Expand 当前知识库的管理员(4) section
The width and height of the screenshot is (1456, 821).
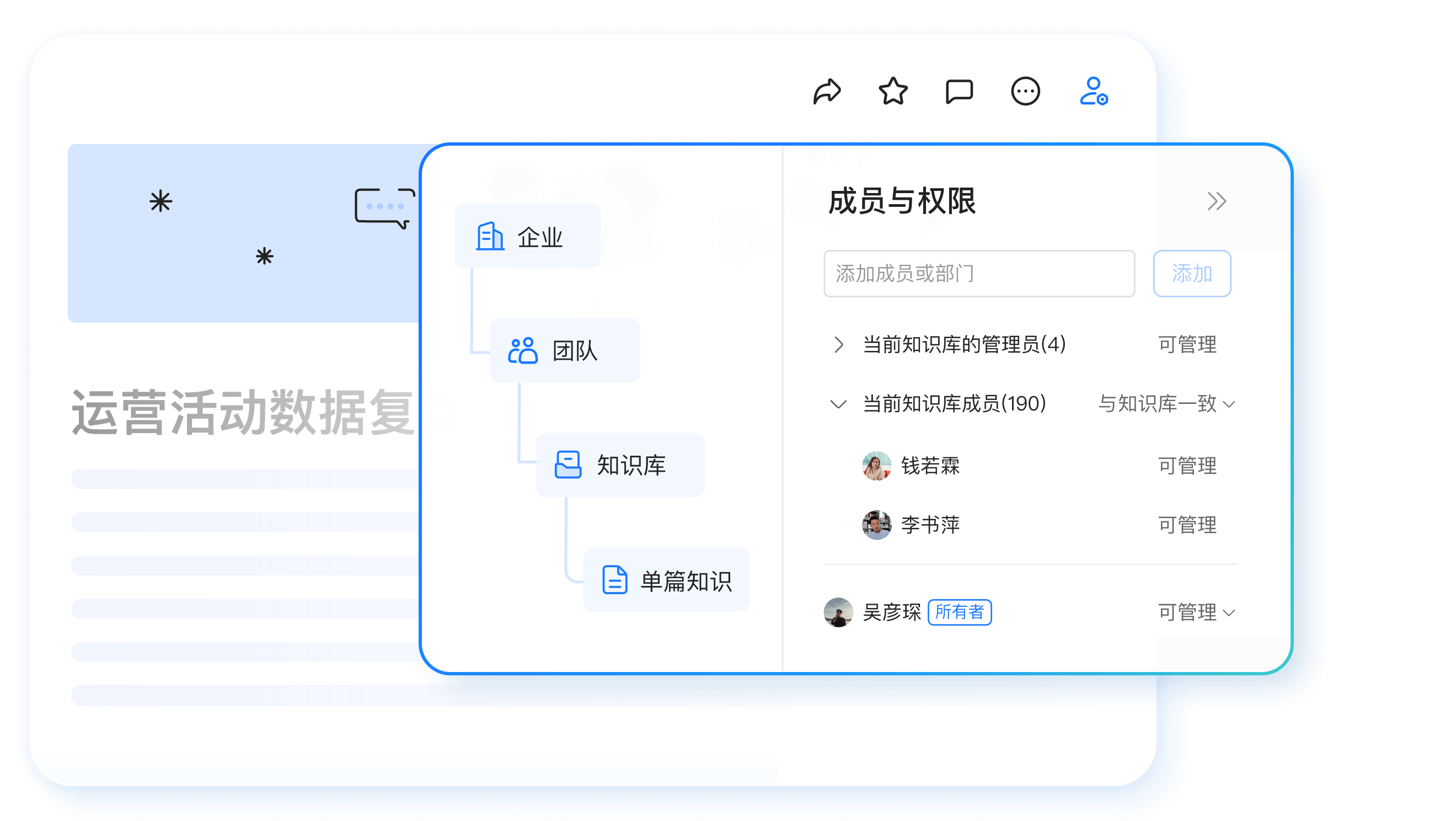click(x=838, y=345)
